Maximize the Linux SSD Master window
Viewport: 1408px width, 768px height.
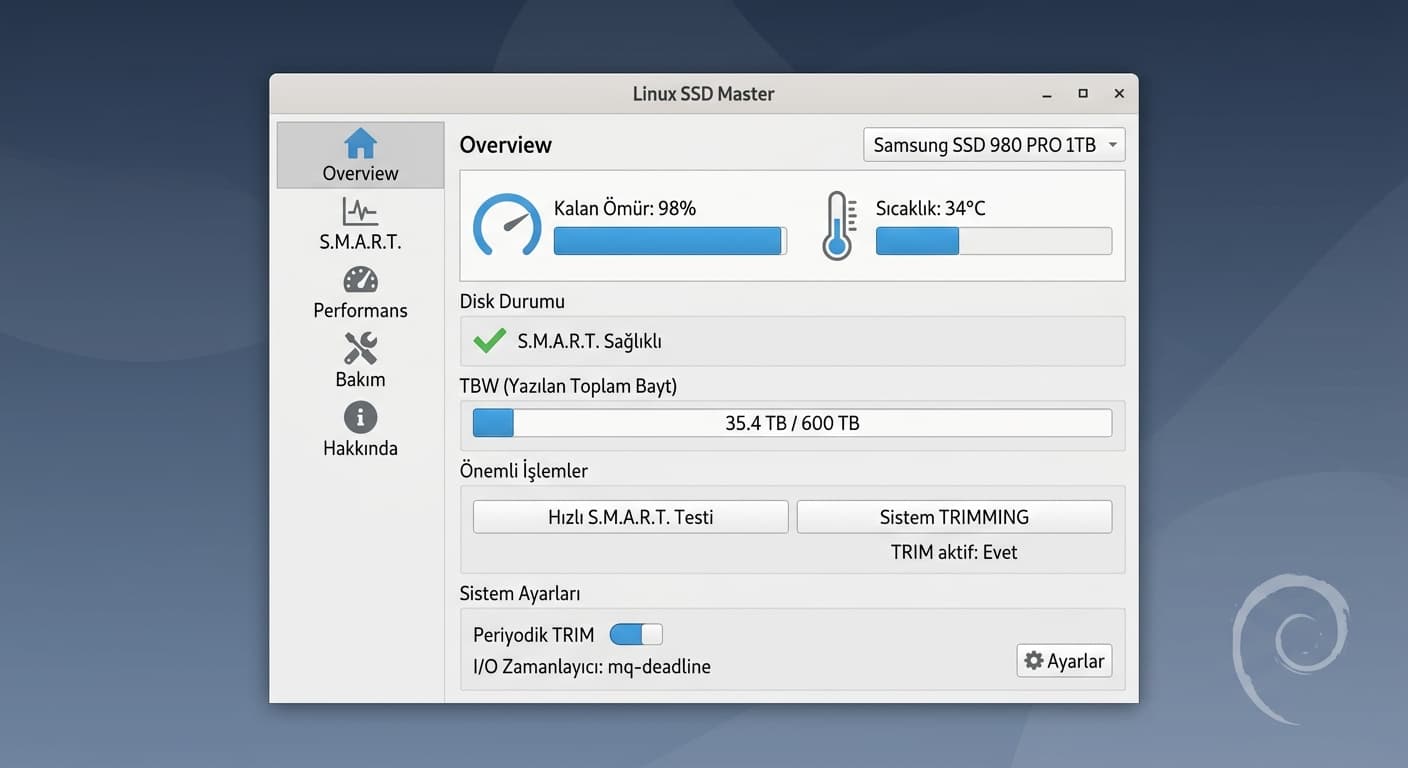[1082, 94]
